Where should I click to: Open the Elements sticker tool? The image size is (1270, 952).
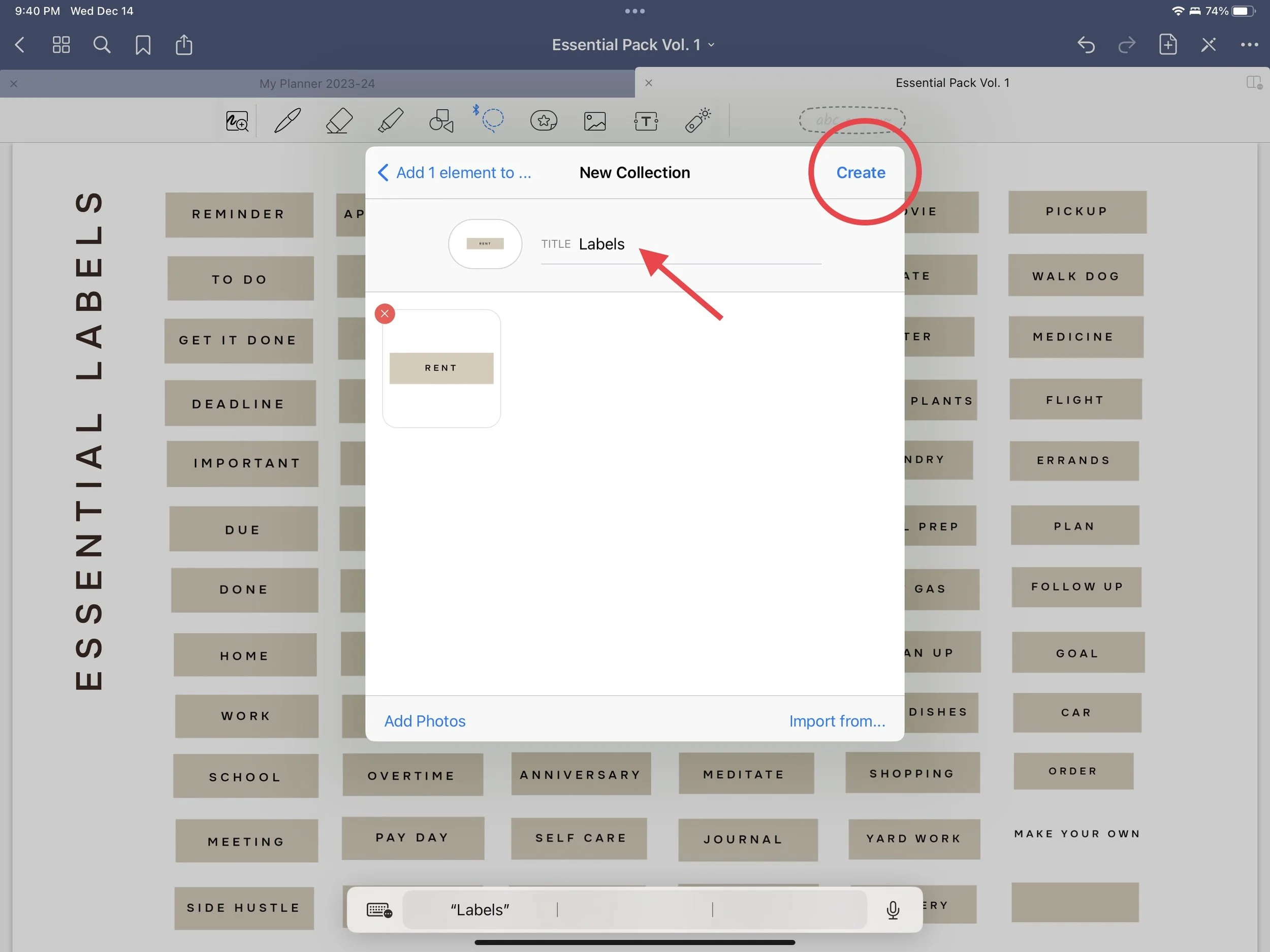click(x=543, y=120)
